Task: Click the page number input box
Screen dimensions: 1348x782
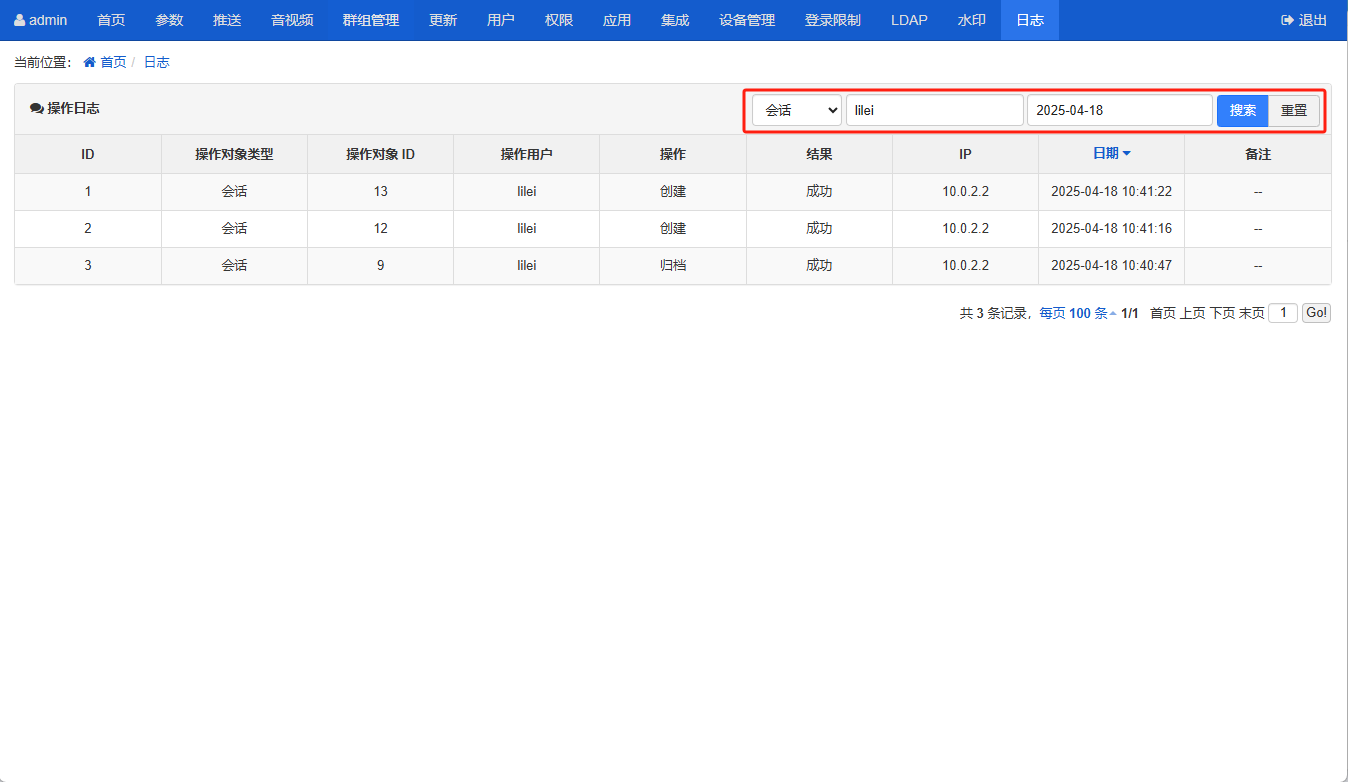Action: [1282, 313]
